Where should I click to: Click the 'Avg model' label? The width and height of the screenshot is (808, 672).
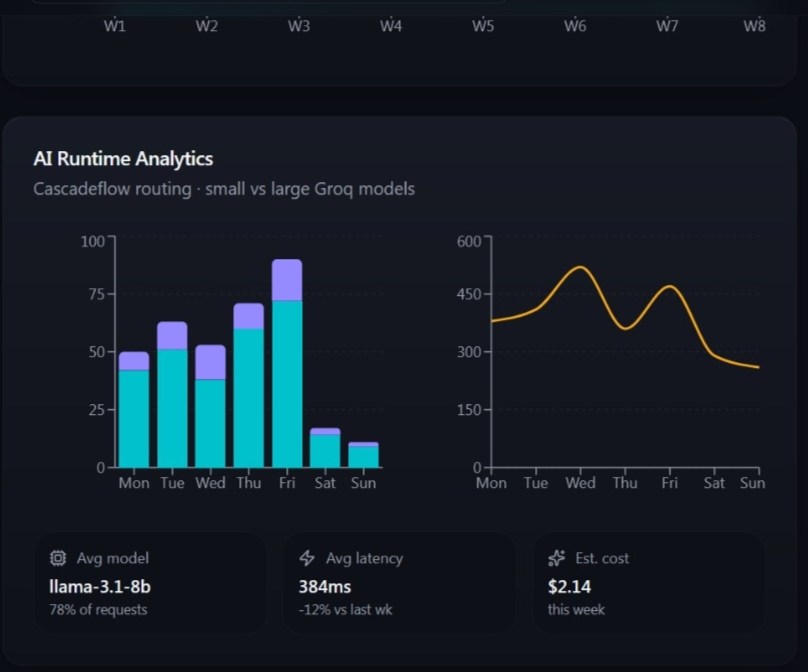point(113,558)
